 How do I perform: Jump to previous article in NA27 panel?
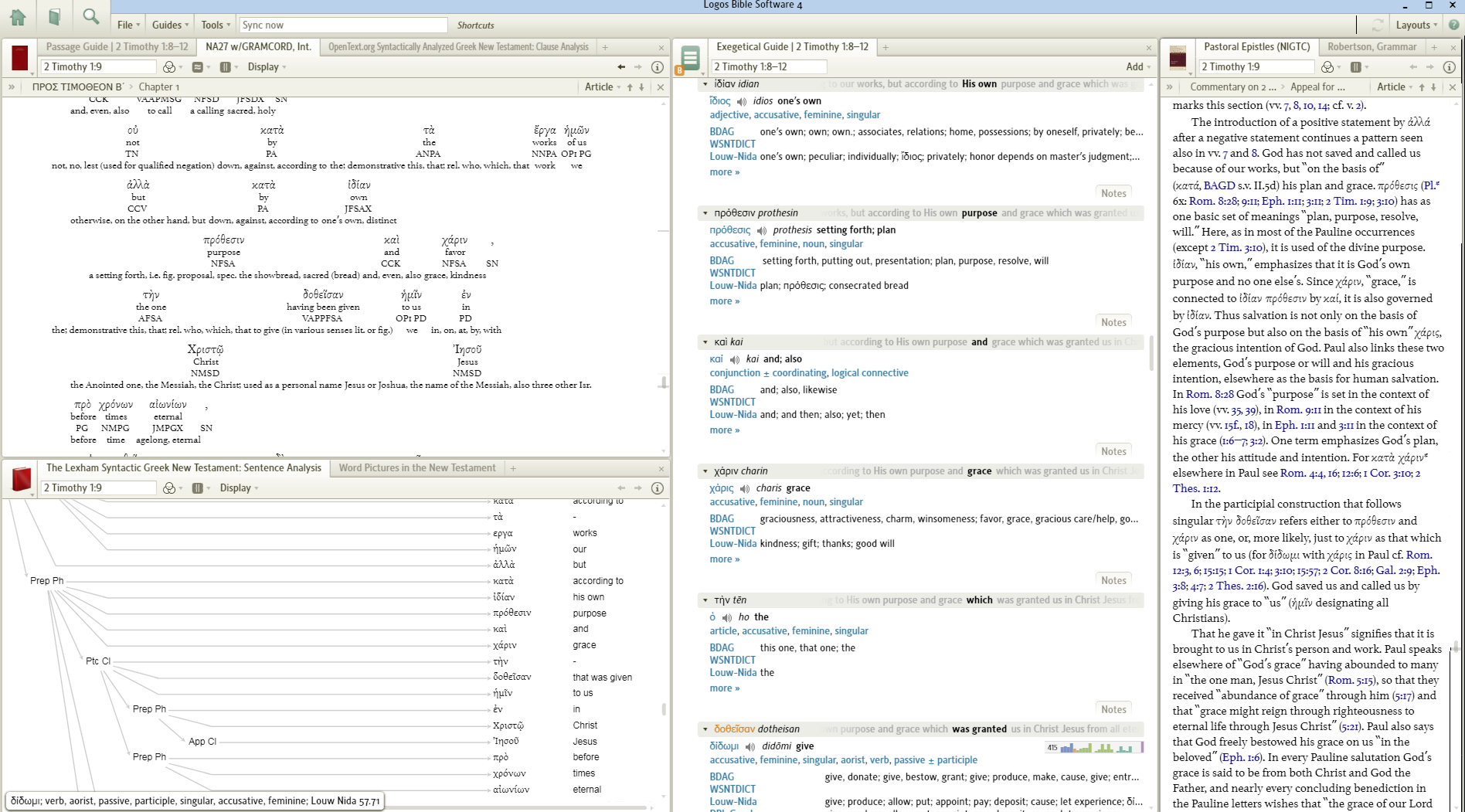click(630, 87)
